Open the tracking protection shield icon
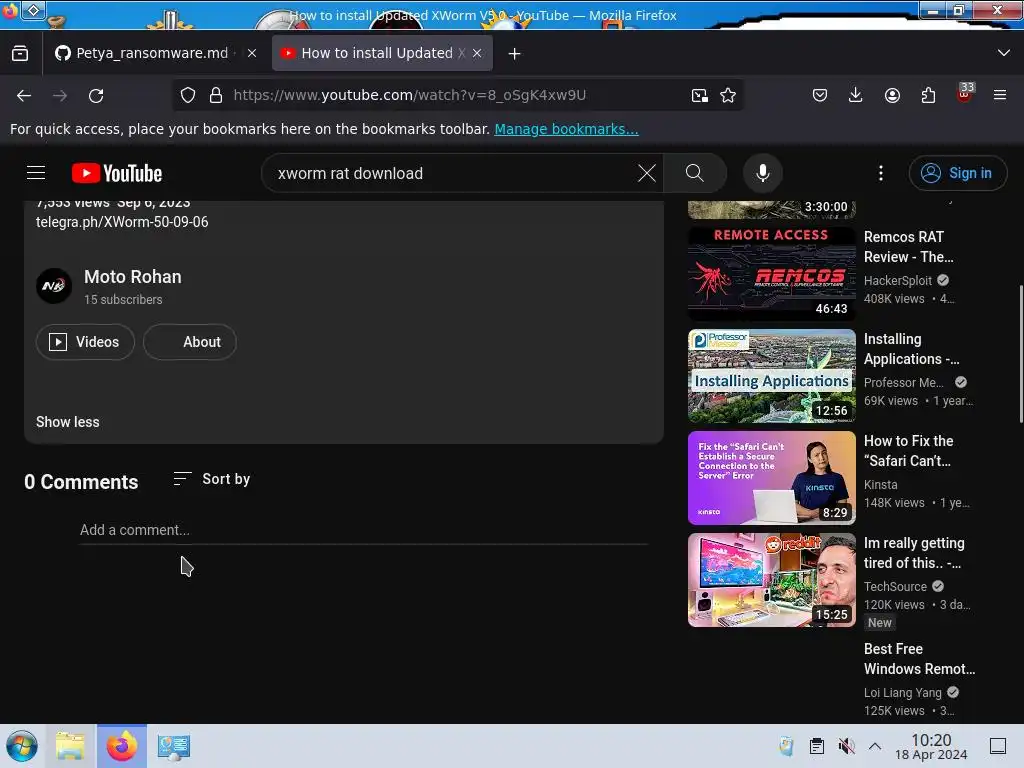Screen dimensions: 1024x768 point(188,95)
